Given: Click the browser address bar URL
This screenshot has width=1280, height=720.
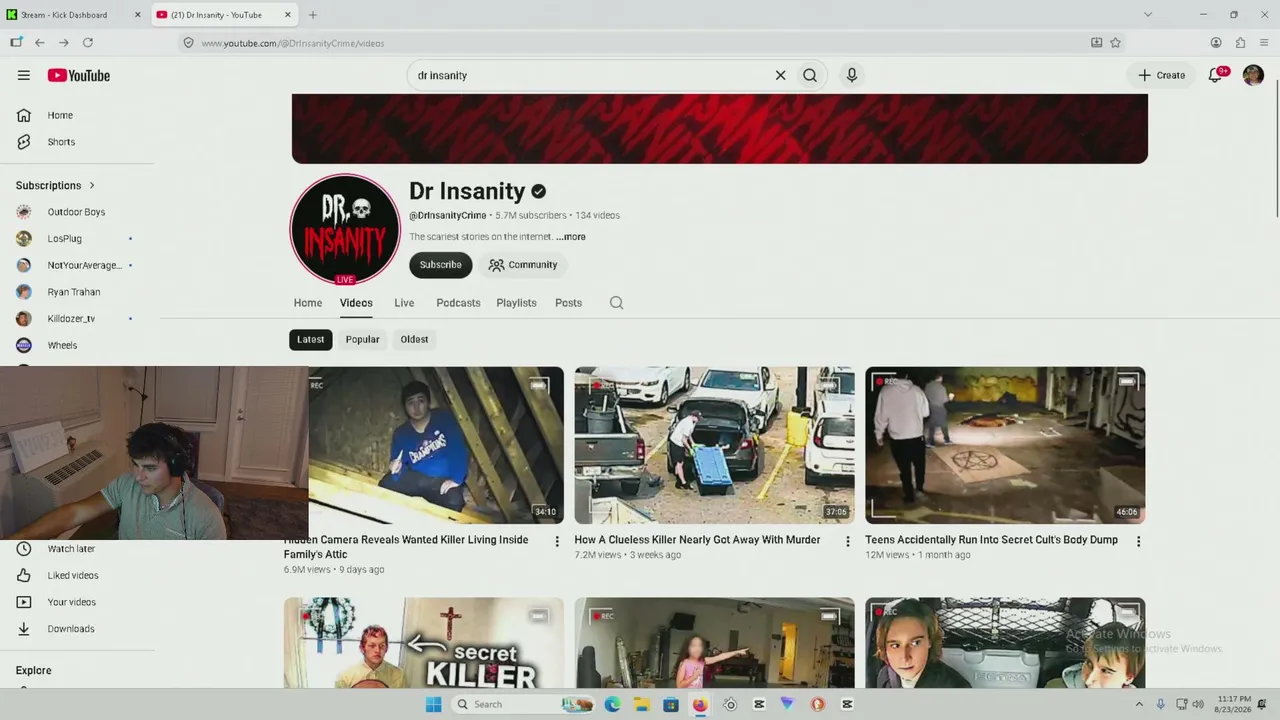Looking at the screenshot, I should pyautogui.click(x=292, y=43).
